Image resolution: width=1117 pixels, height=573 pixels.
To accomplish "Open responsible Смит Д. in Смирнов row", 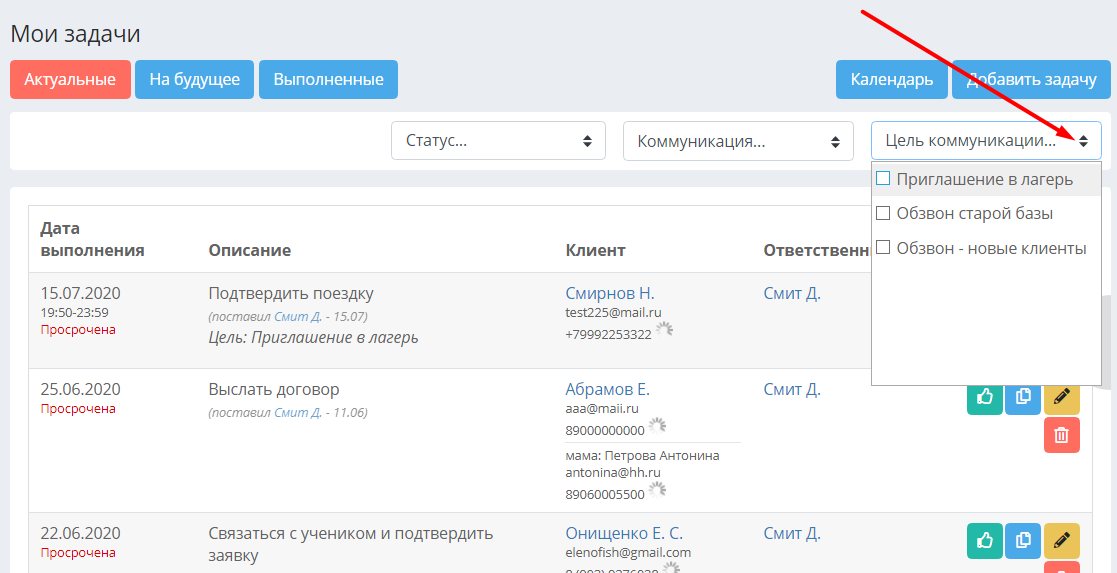I will 792,293.
